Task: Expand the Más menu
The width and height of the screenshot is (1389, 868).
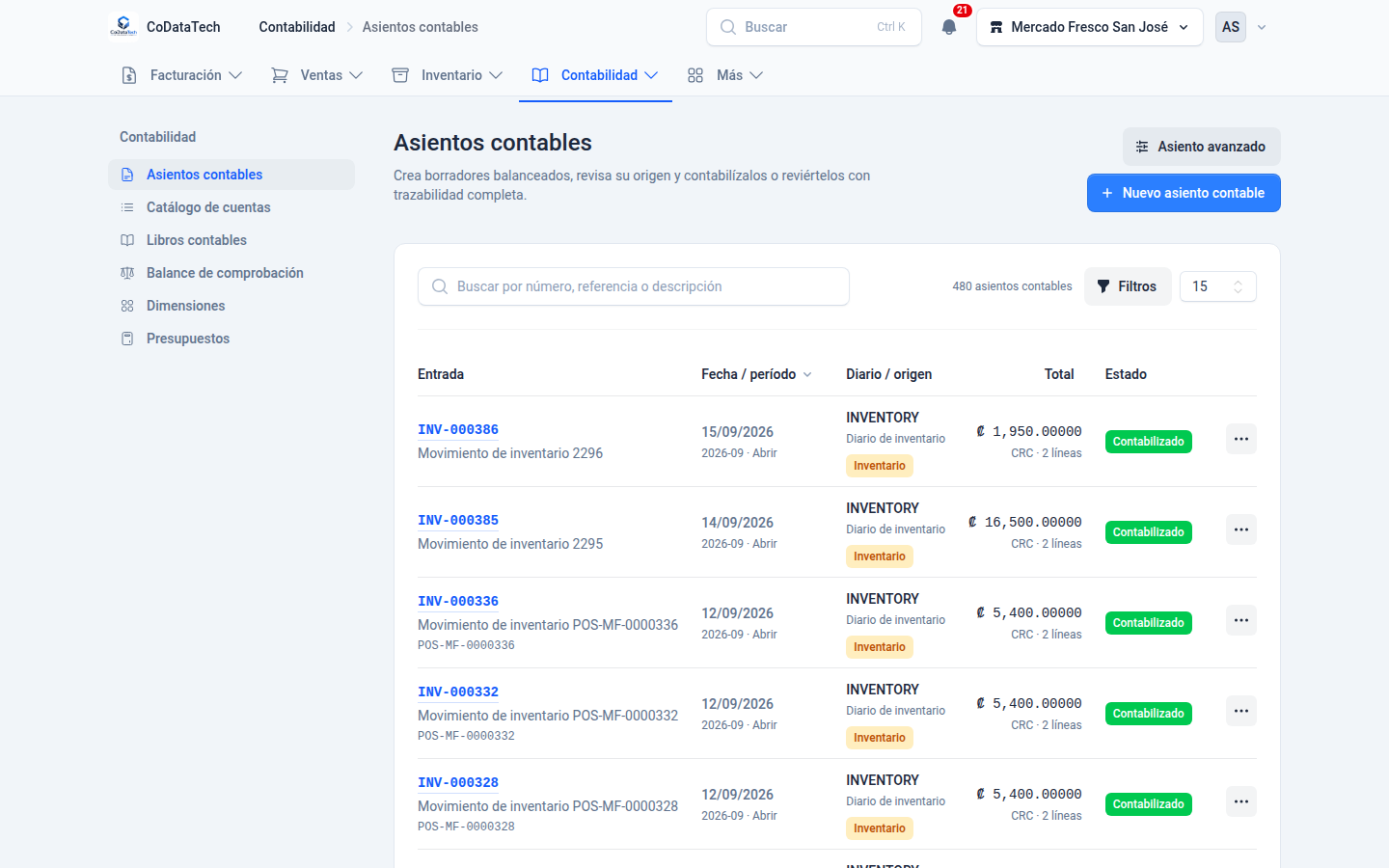Action: [725, 75]
